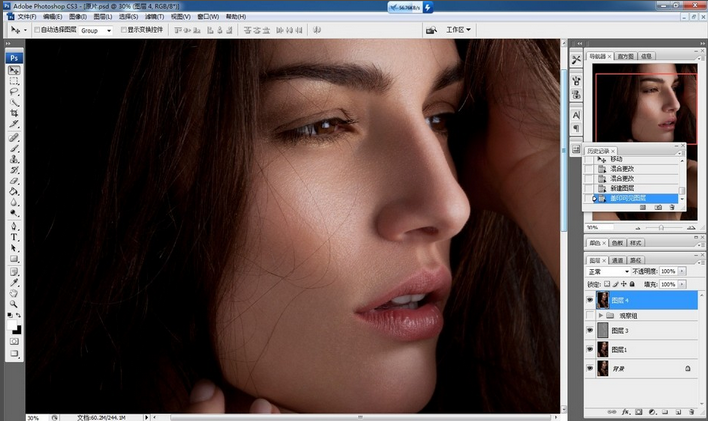The image size is (708, 421).
Task: Open the status bar info arrow
Action: 146,417
